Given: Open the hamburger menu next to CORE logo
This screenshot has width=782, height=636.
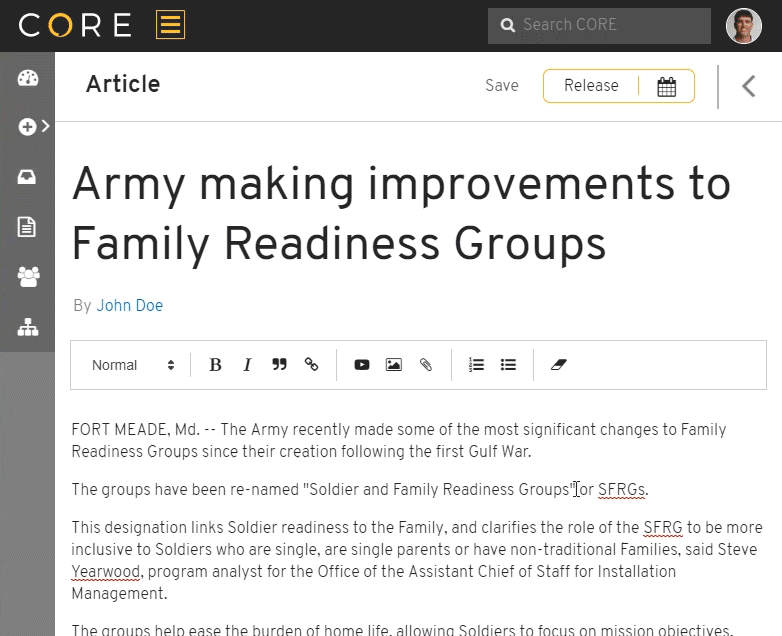Looking at the screenshot, I should click(170, 24).
